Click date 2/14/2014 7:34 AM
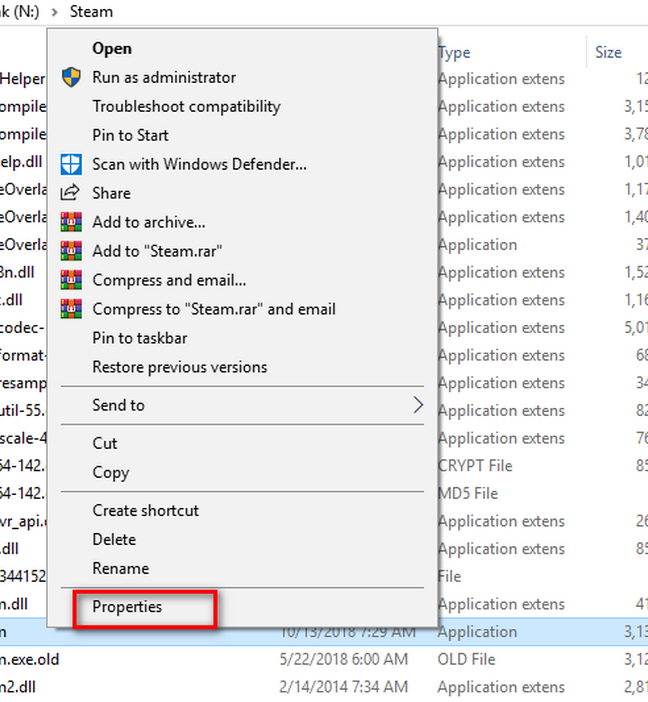Image resolution: width=648 pixels, height=702 pixels. click(344, 687)
